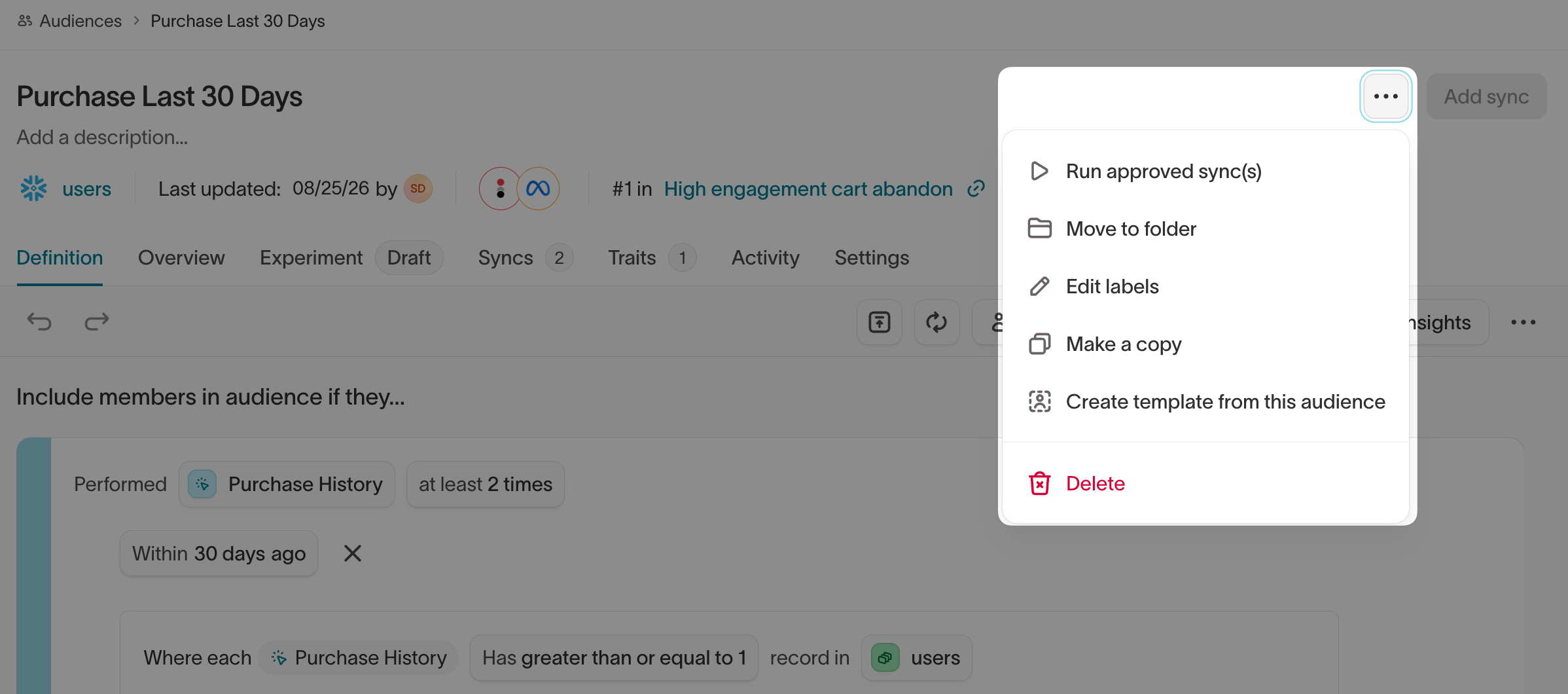Click the pencil icon for Edit labels
The image size is (1568, 694).
coord(1039,286)
